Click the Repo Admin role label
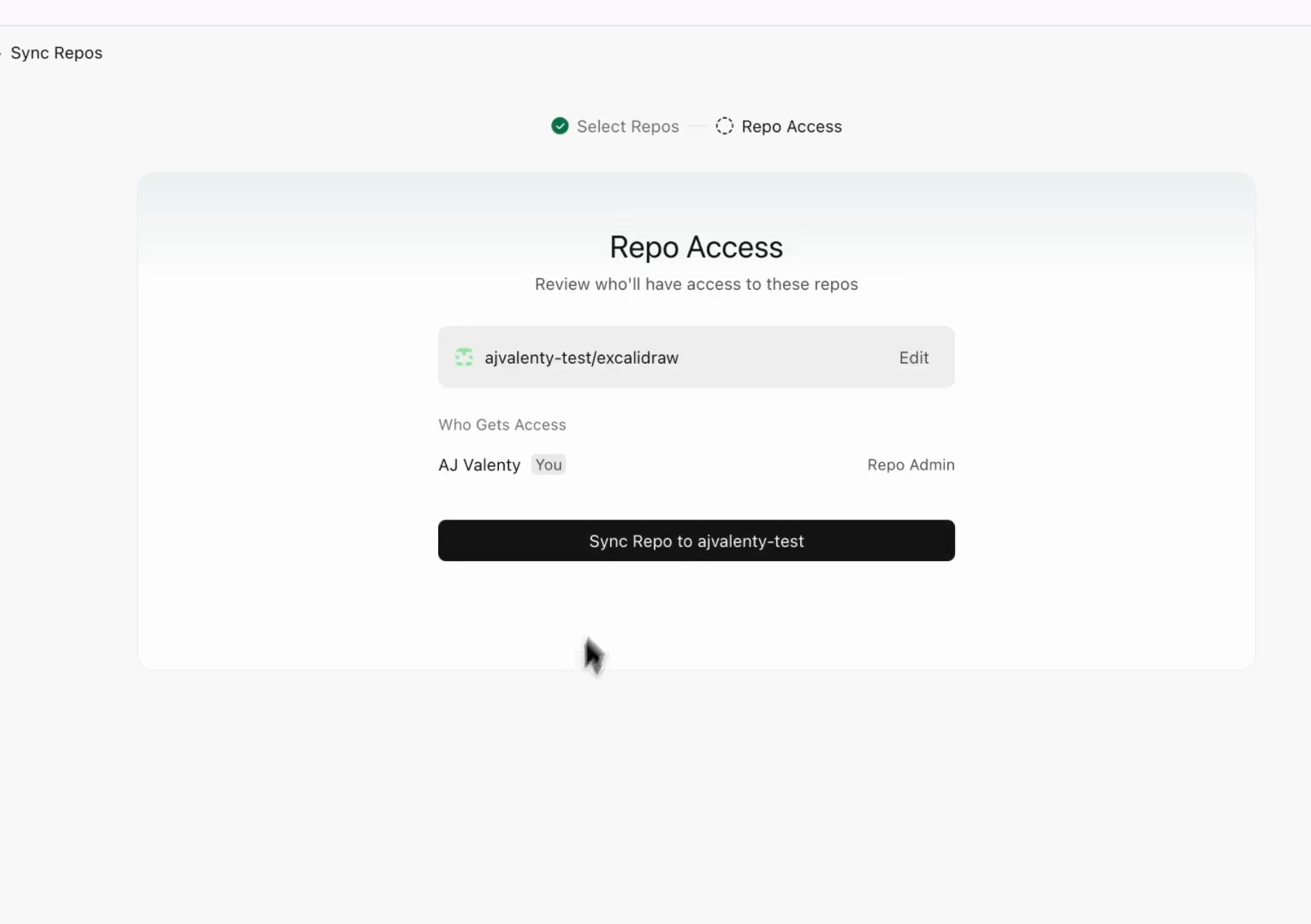 pyautogui.click(x=911, y=465)
